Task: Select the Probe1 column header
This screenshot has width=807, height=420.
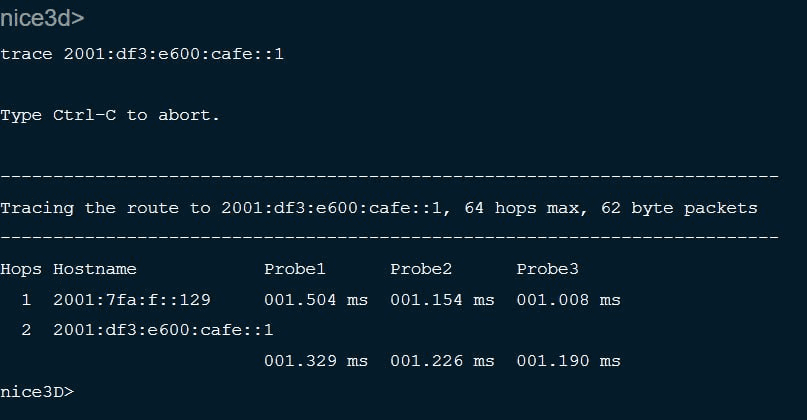Action: pos(295,269)
